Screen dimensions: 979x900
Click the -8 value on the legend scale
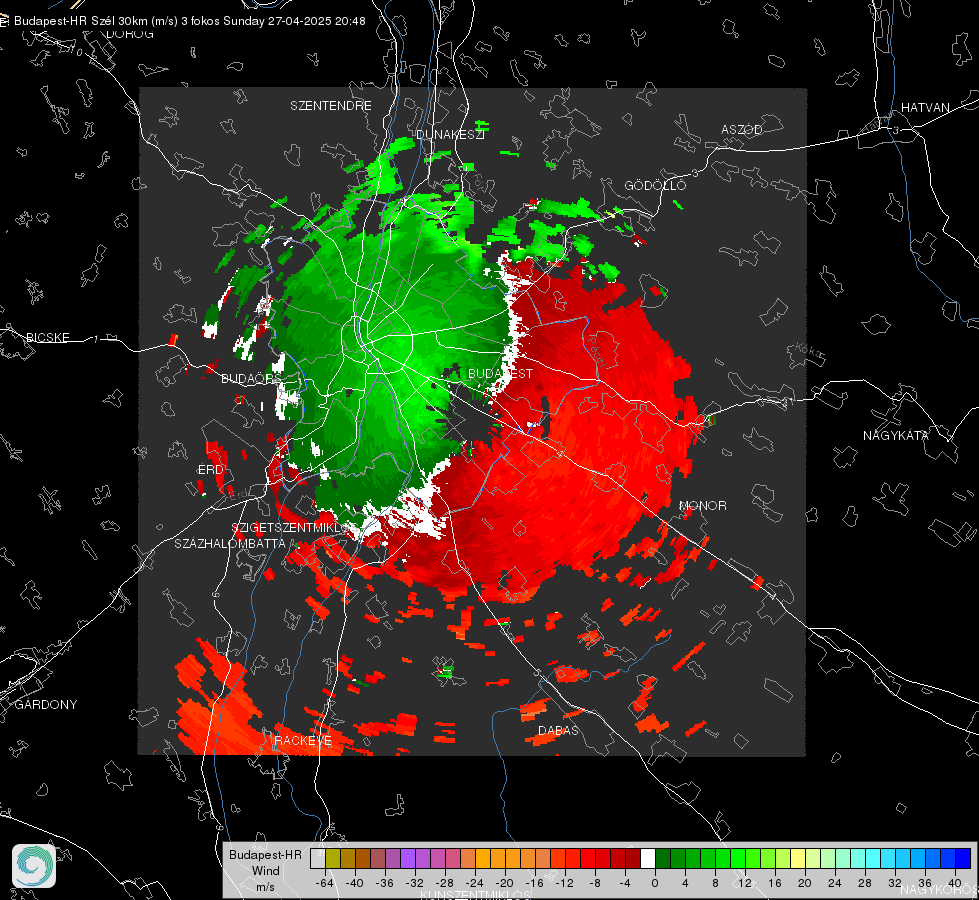coord(595,883)
